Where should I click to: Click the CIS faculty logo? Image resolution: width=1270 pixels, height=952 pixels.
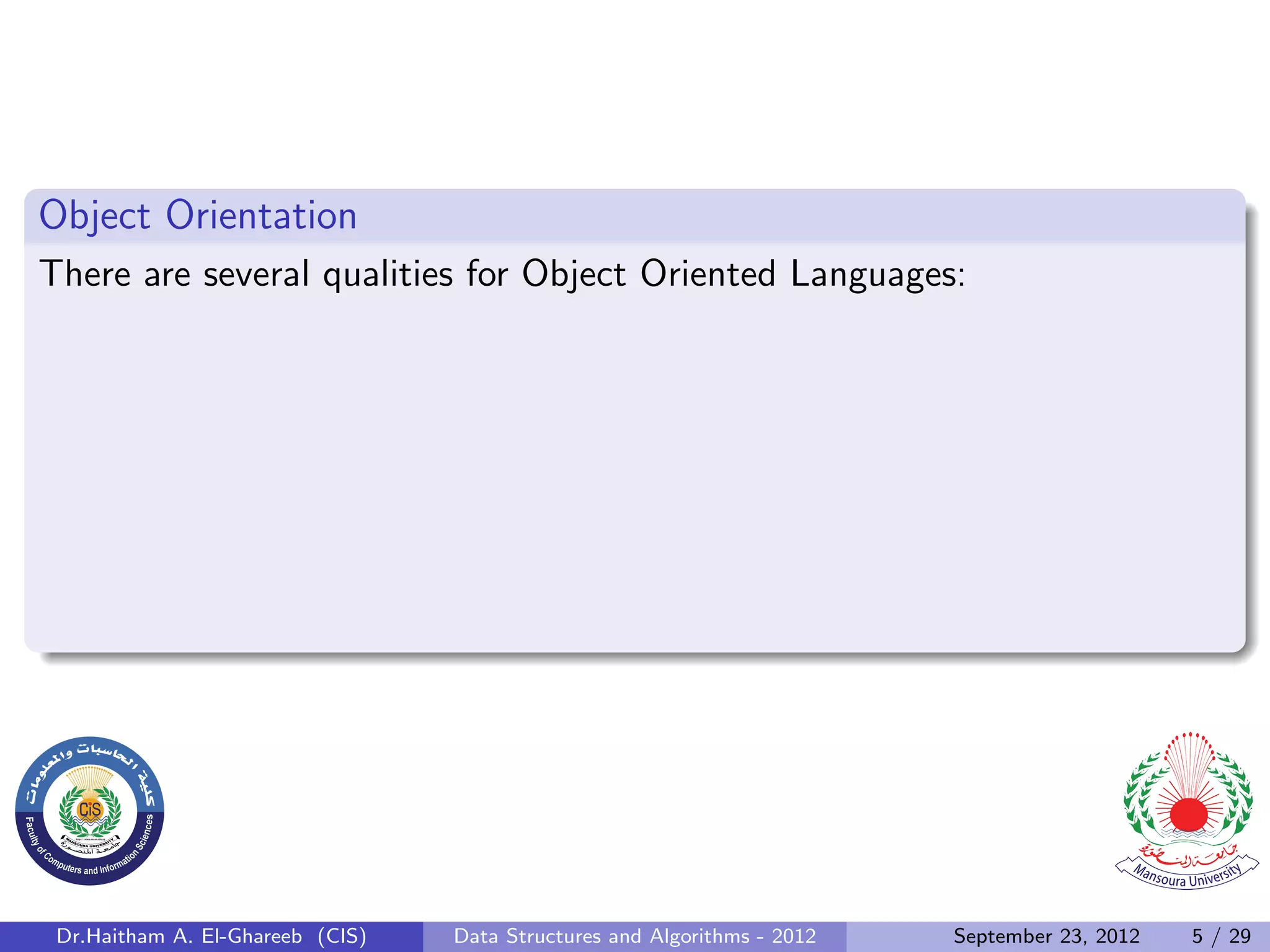(x=90, y=811)
